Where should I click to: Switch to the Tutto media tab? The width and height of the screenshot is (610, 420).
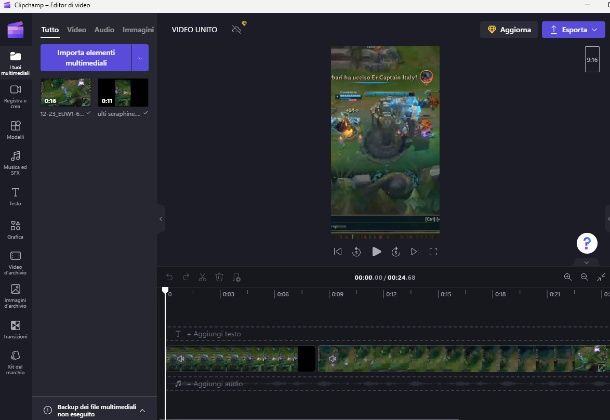click(x=50, y=30)
